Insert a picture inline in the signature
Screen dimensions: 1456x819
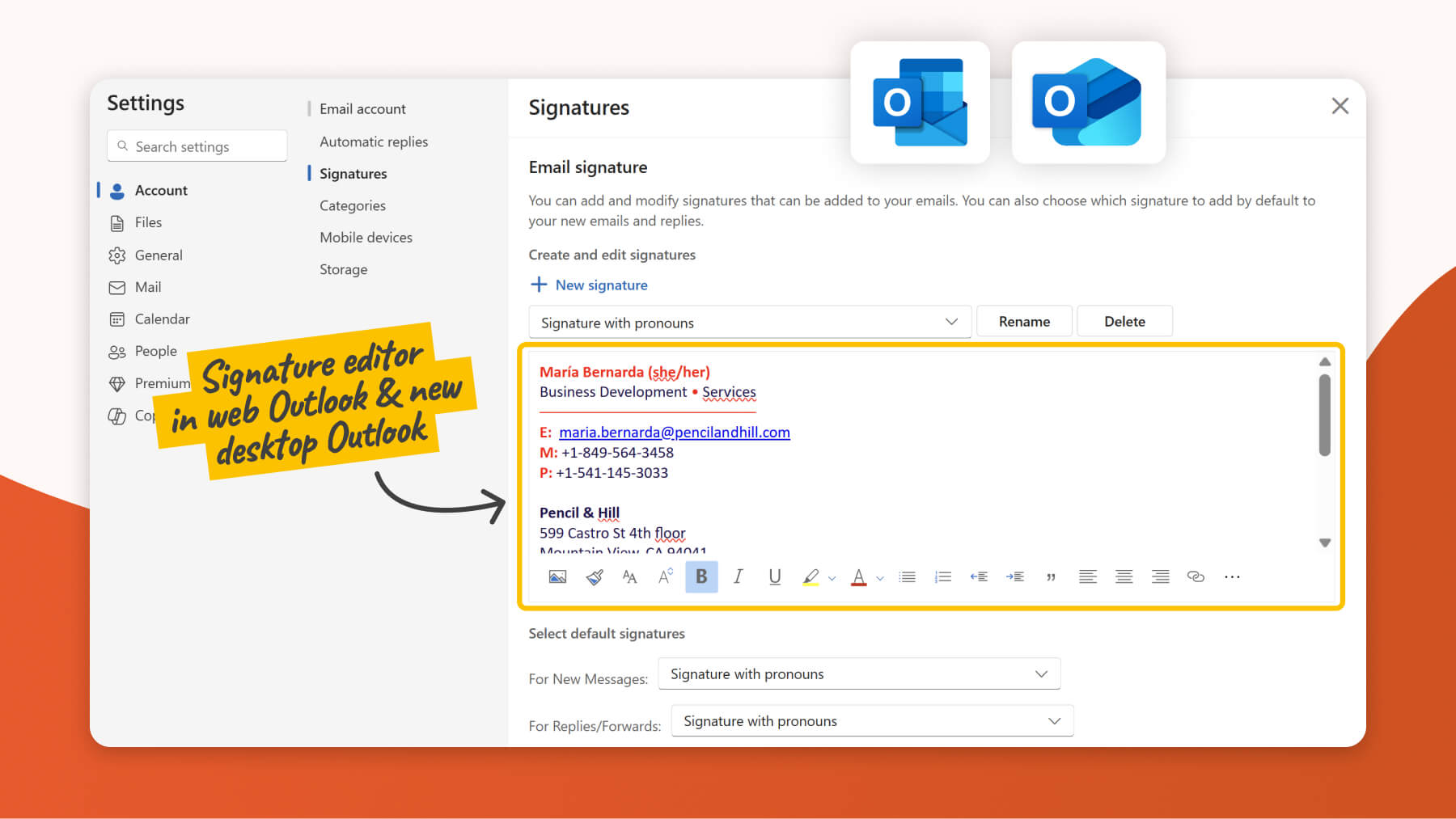click(557, 576)
